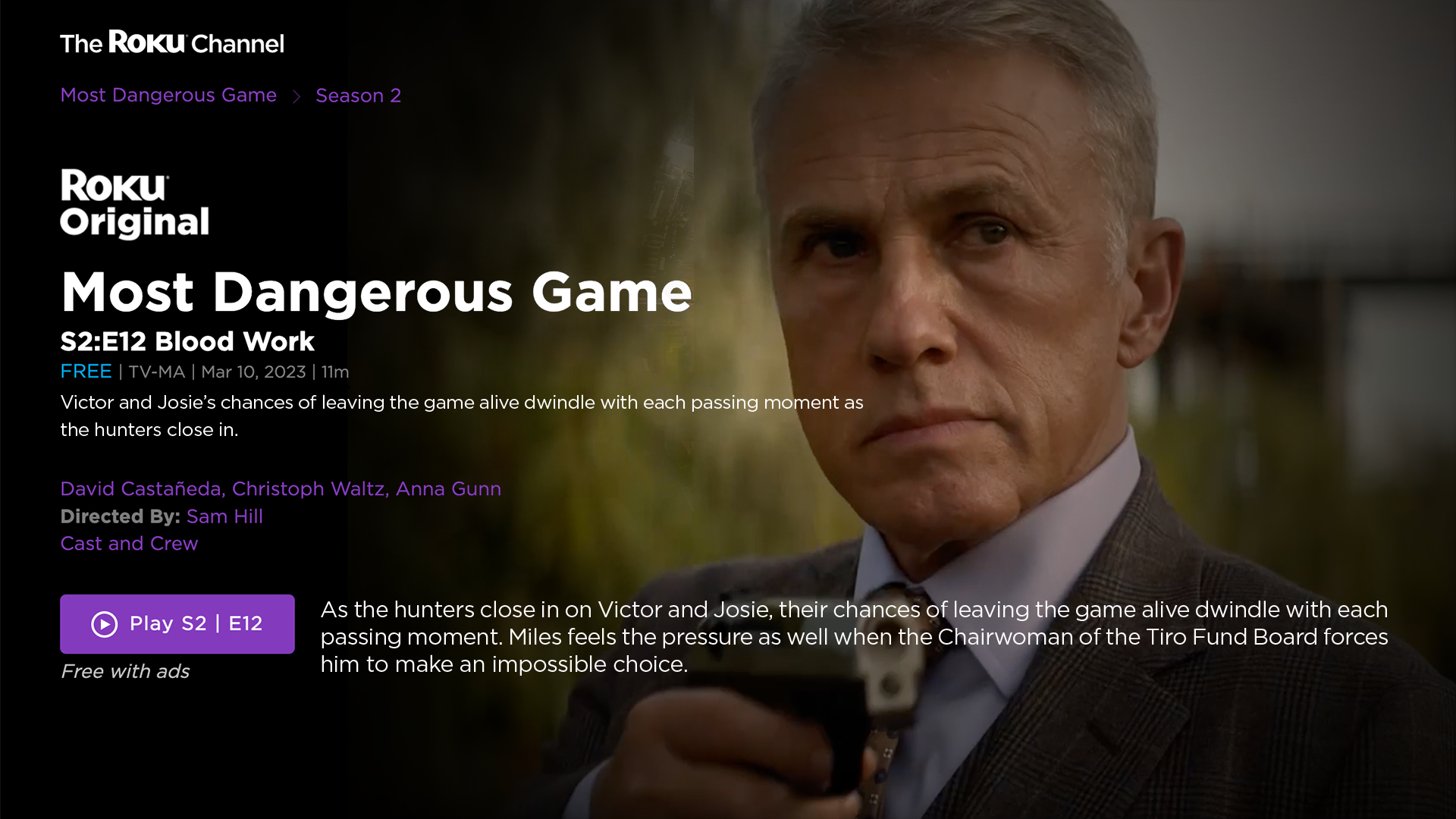Open Anna Gunn's actor page
Image resolution: width=1456 pixels, height=819 pixels.
tap(448, 488)
